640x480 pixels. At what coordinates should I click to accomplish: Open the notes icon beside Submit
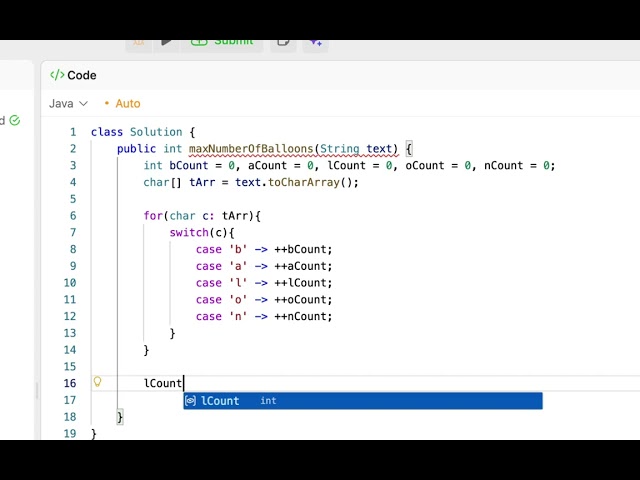[283, 42]
